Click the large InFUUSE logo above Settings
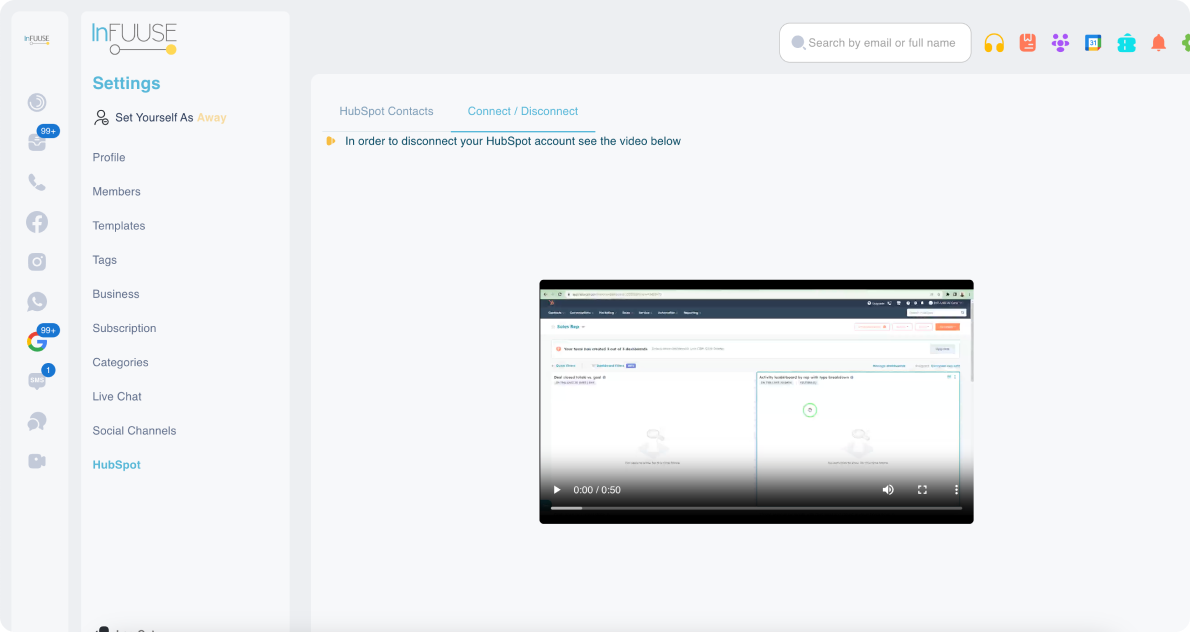The width and height of the screenshot is (1190, 632). click(x=134, y=39)
